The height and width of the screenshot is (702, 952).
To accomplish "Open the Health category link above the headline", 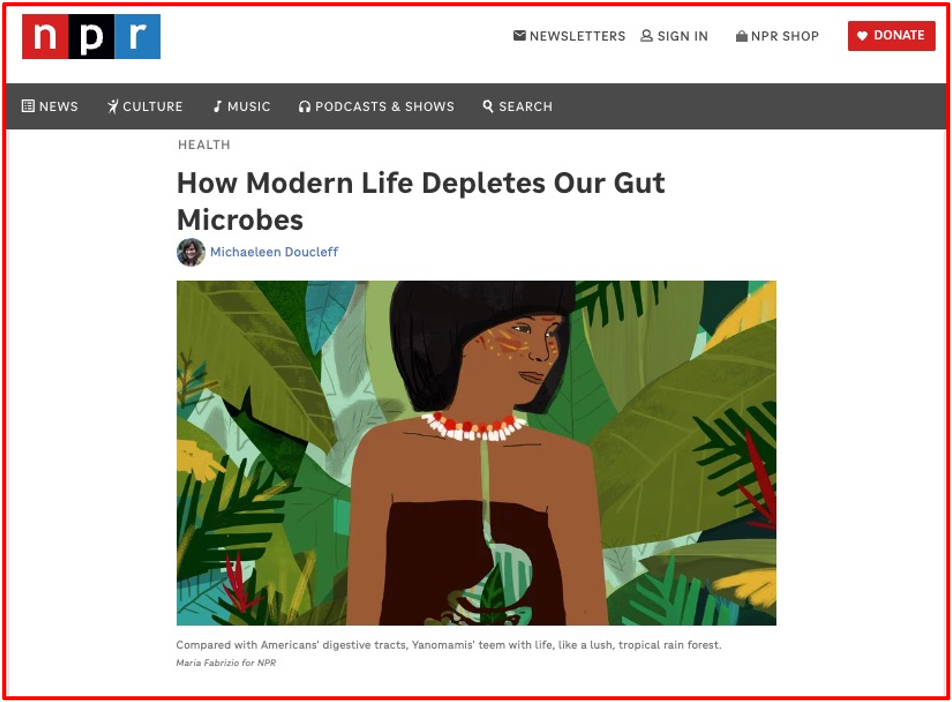I will pyautogui.click(x=204, y=145).
